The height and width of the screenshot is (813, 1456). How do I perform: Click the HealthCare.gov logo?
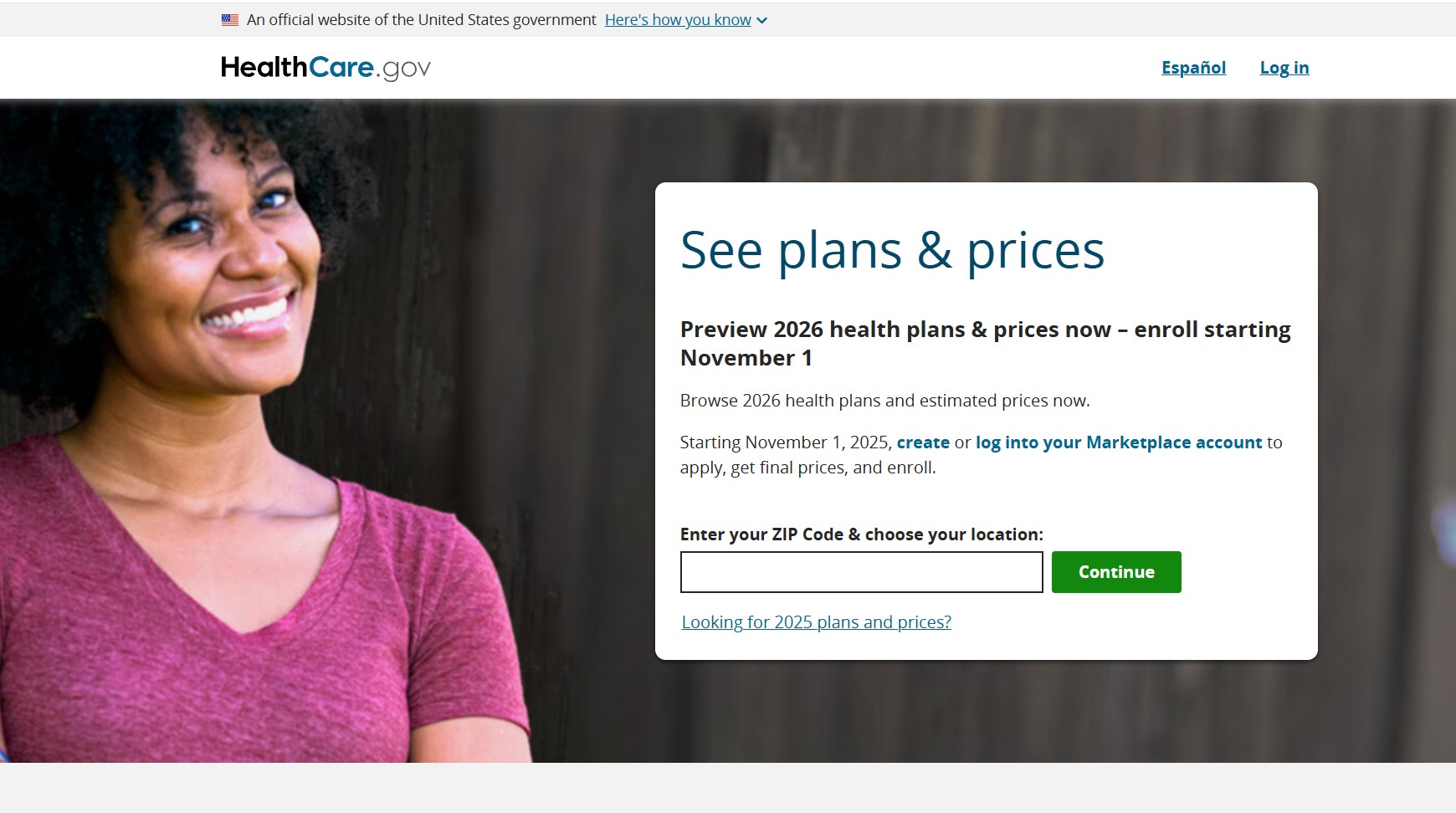coord(326,68)
